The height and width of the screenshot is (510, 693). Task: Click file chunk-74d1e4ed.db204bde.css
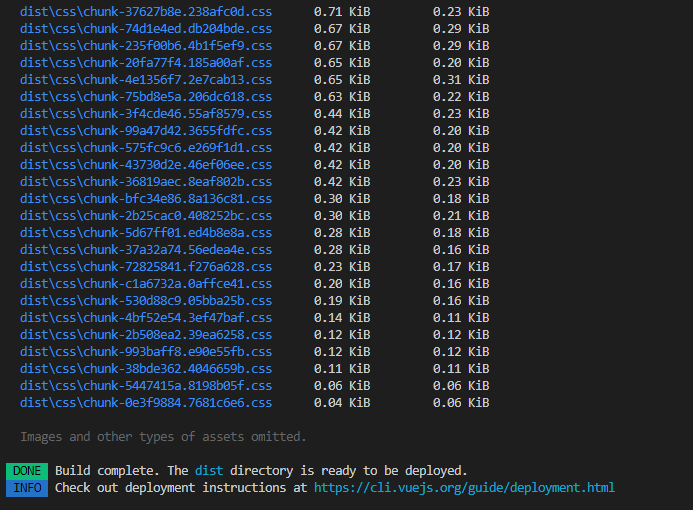[146, 29]
